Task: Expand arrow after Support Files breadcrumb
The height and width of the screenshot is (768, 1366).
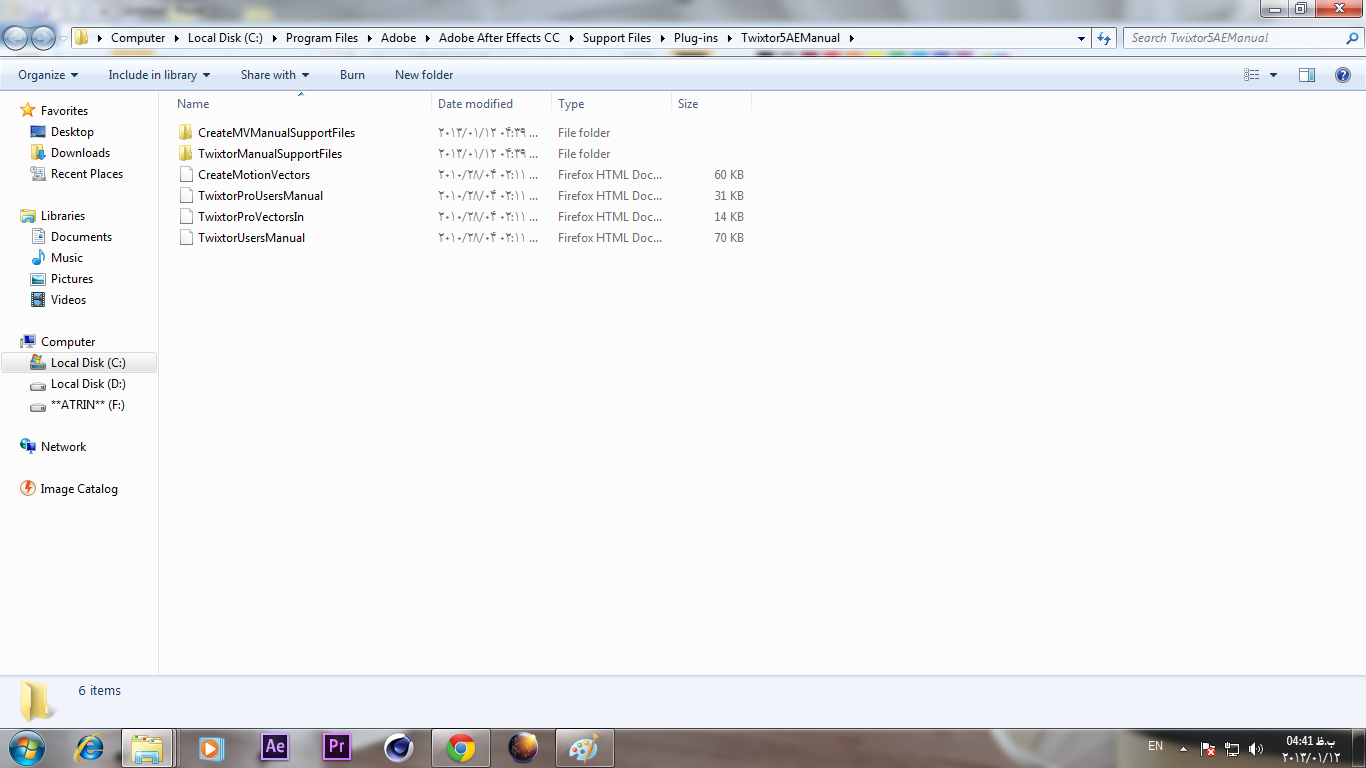Action: 663,38
